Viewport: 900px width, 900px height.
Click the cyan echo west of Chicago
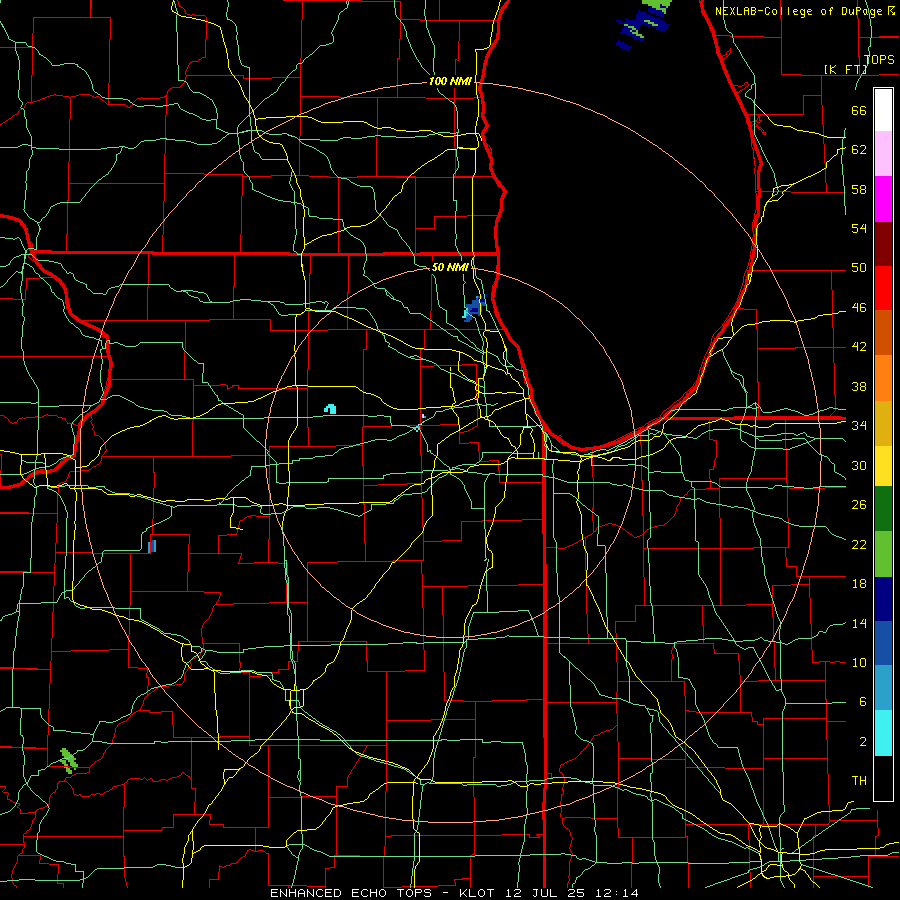[330, 409]
